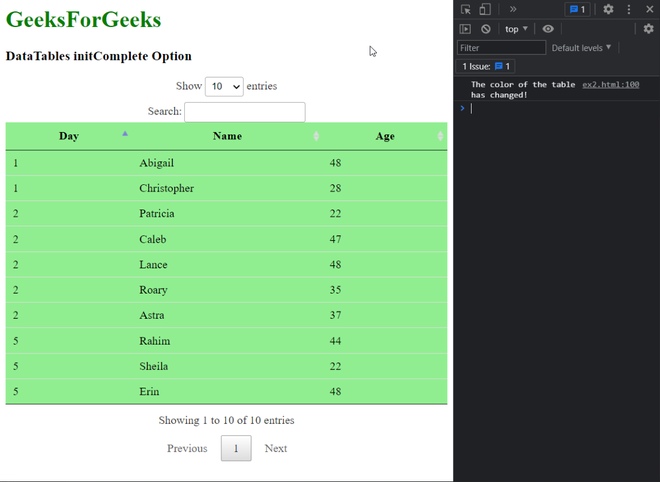The width and height of the screenshot is (660, 482).
Task: Go to the Previous page
Action: pos(187,448)
